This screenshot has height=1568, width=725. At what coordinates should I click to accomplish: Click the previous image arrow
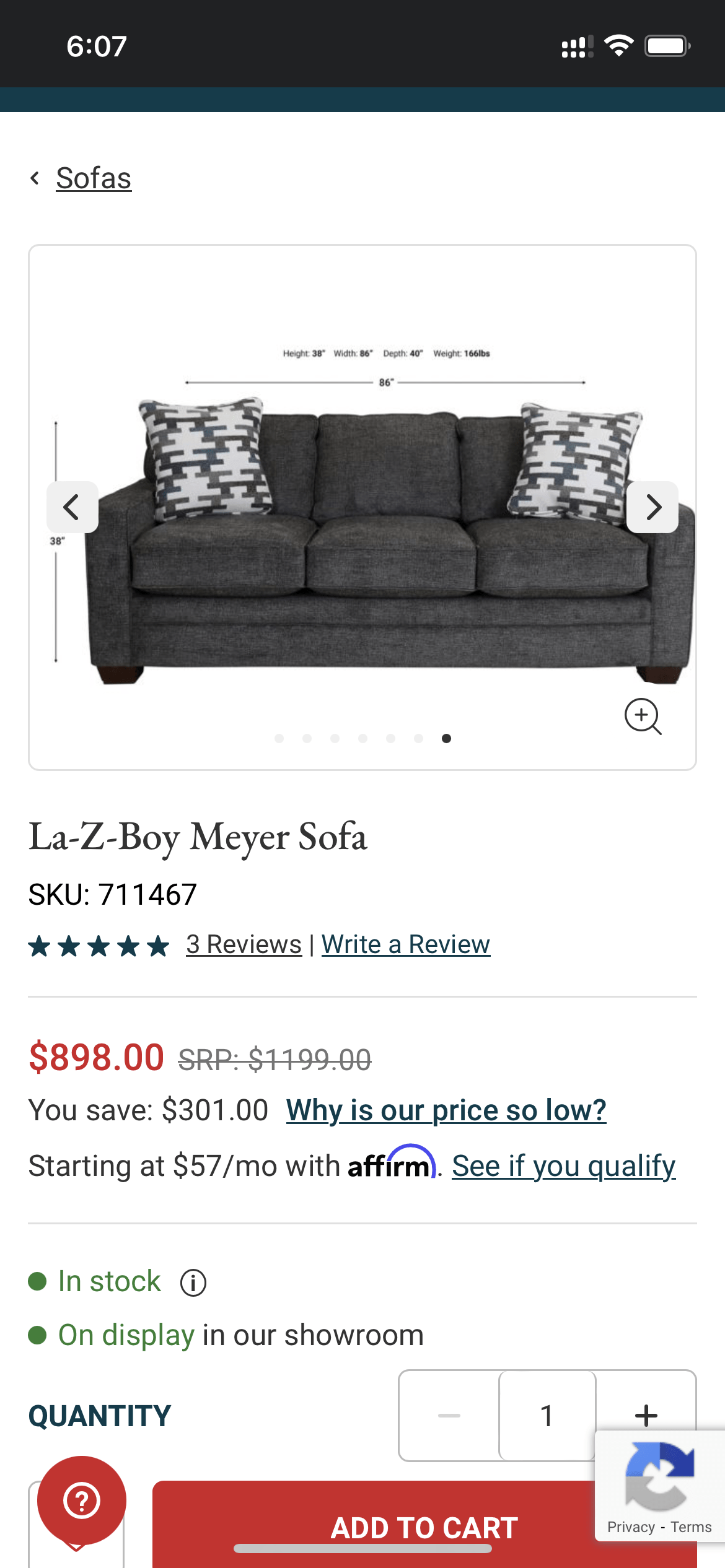(72, 507)
